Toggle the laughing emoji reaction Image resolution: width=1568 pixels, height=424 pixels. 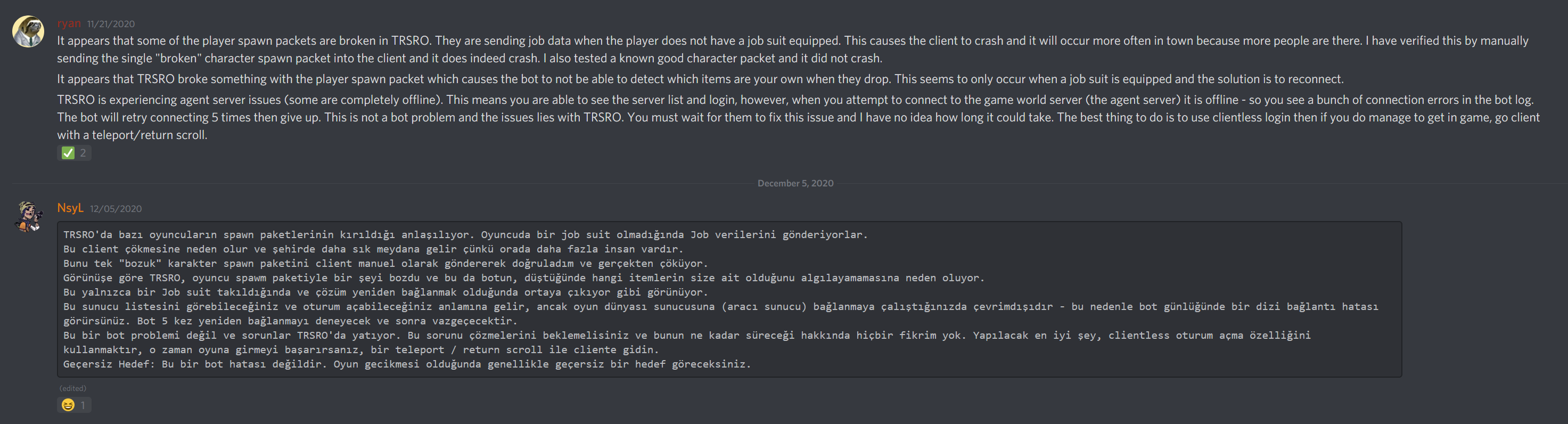pyautogui.click(x=73, y=405)
